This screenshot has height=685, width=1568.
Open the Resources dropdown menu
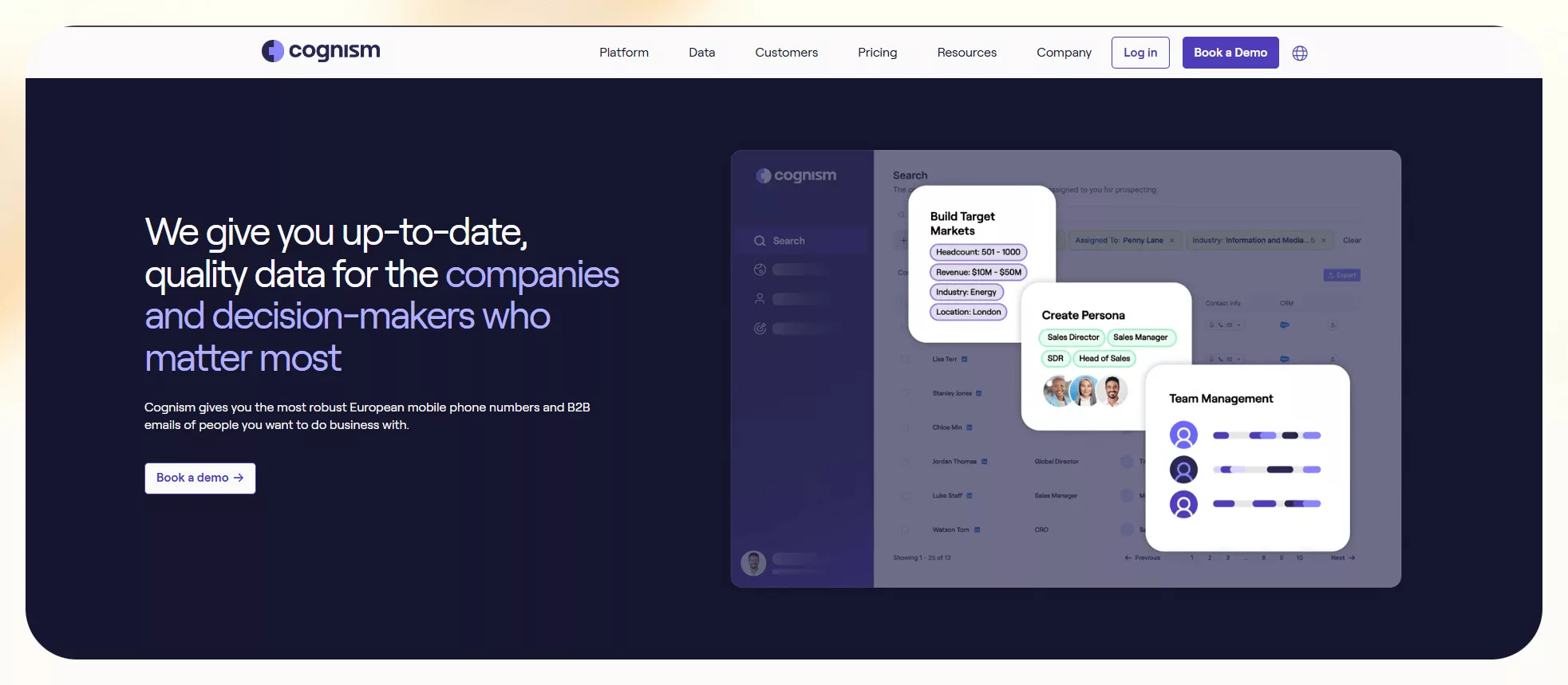(966, 53)
